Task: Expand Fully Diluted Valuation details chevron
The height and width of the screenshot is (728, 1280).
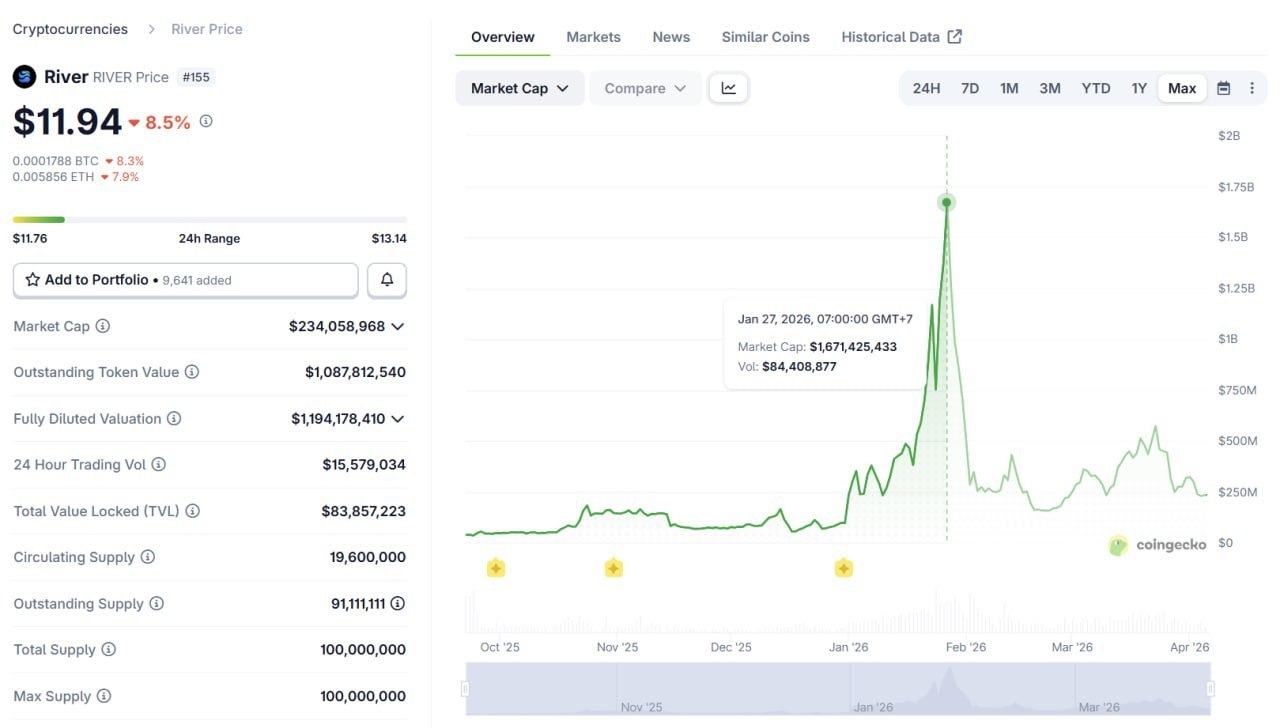Action: [x=397, y=419]
